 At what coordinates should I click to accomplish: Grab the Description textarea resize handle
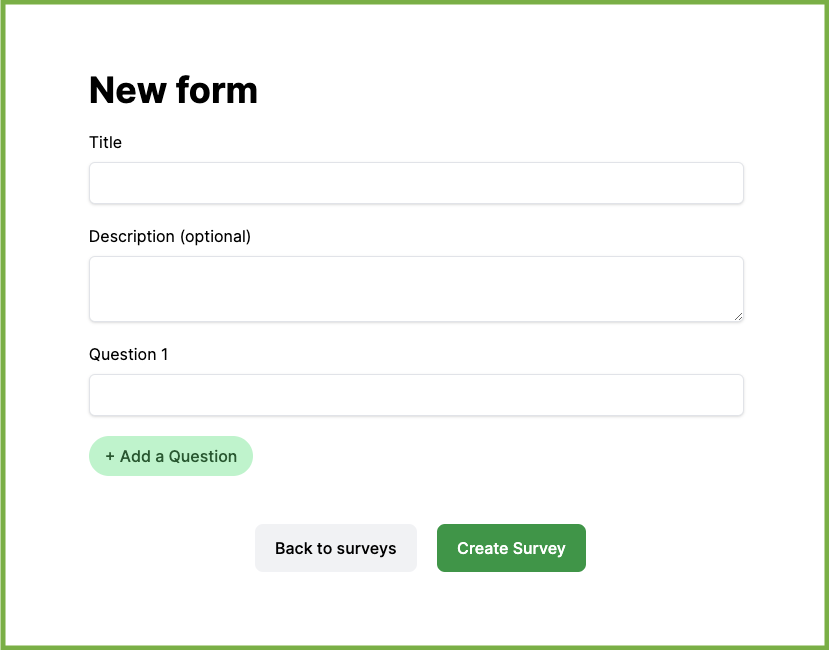tap(738, 316)
